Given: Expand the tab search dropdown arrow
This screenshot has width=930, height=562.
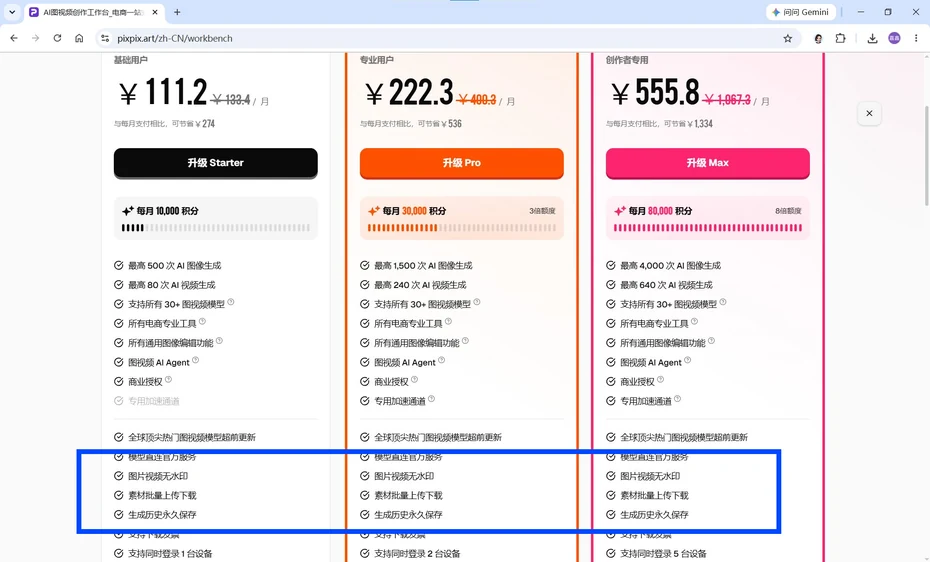Looking at the screenshot, I should pyautogui.click(x=12, y=12).
